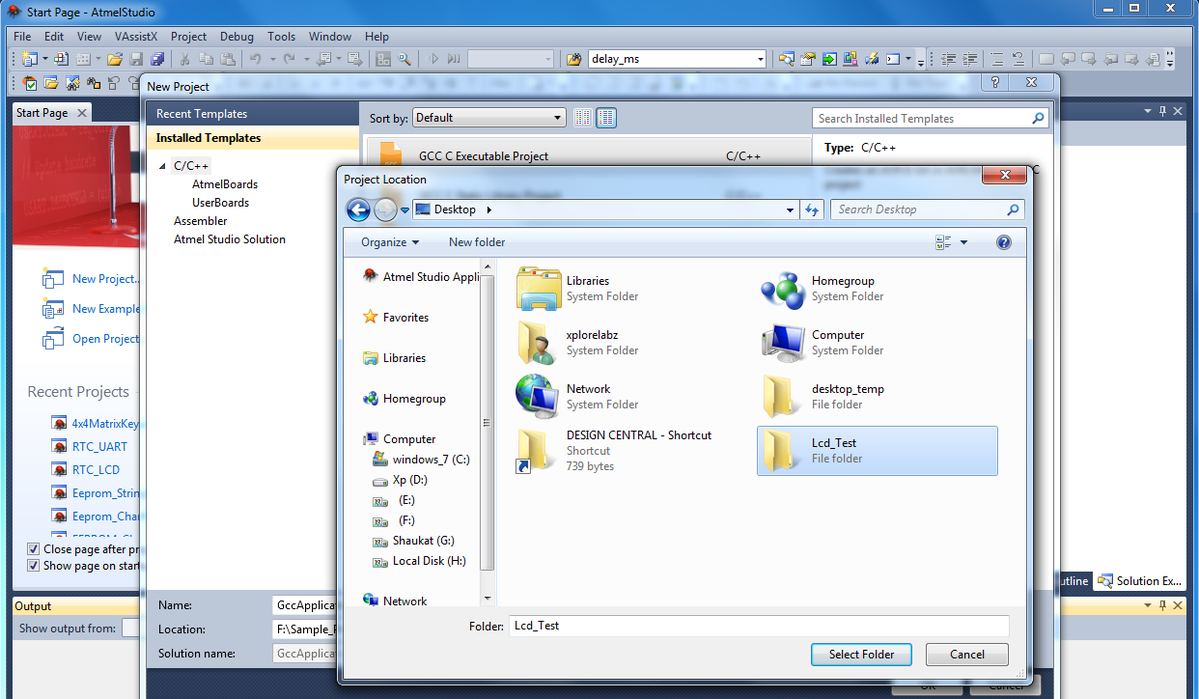Click the New Project link on Start Page
The image size is (1199, 699).
tap(105, 279)
